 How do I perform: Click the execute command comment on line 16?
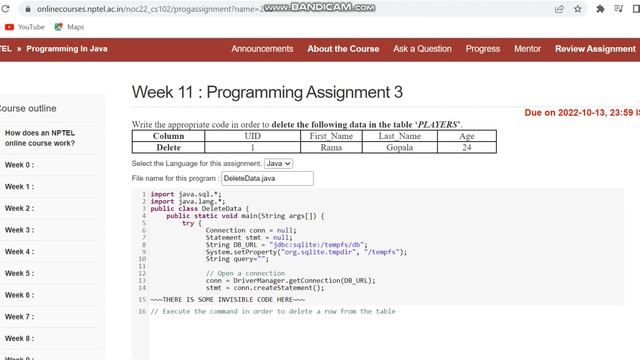tap(273, 311)
